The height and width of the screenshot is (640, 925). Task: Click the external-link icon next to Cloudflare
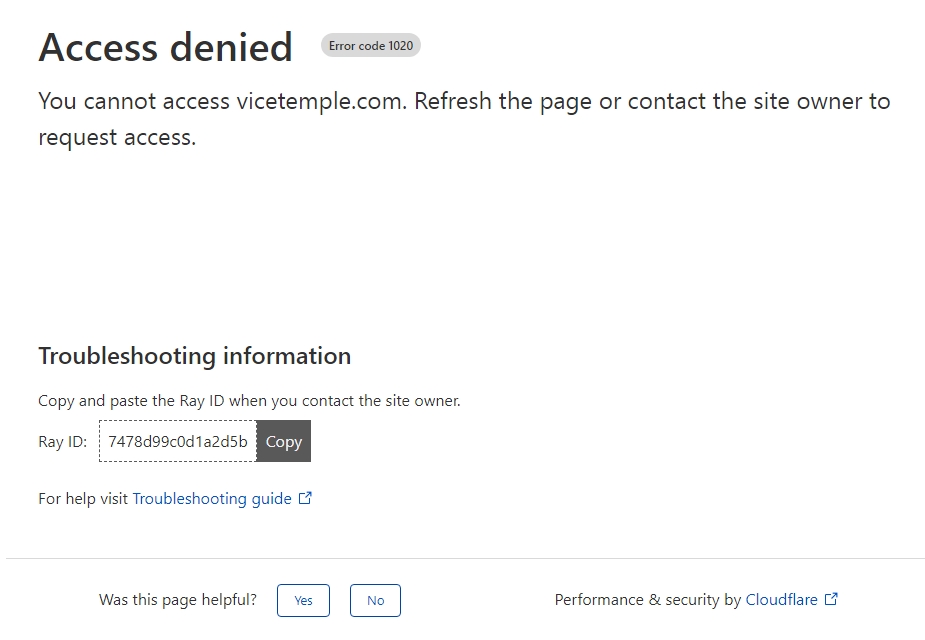[831, 599]
